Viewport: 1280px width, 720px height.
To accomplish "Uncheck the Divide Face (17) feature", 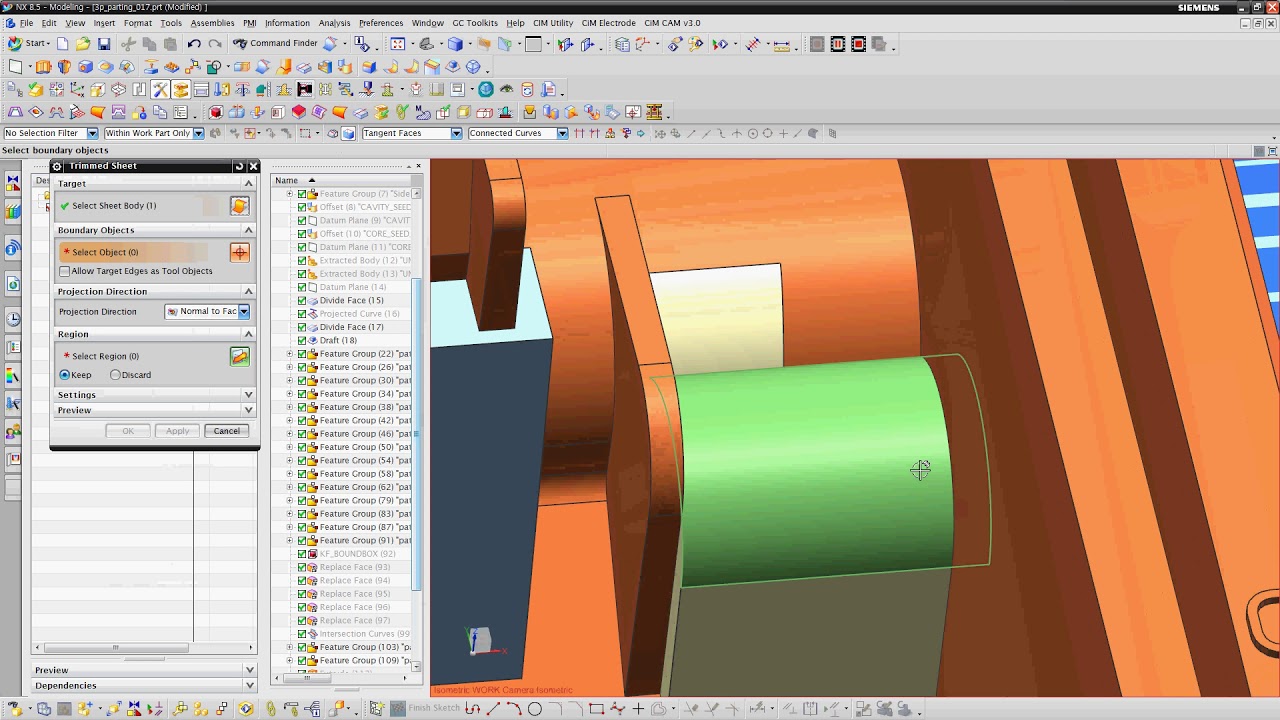I will (302, 327).
